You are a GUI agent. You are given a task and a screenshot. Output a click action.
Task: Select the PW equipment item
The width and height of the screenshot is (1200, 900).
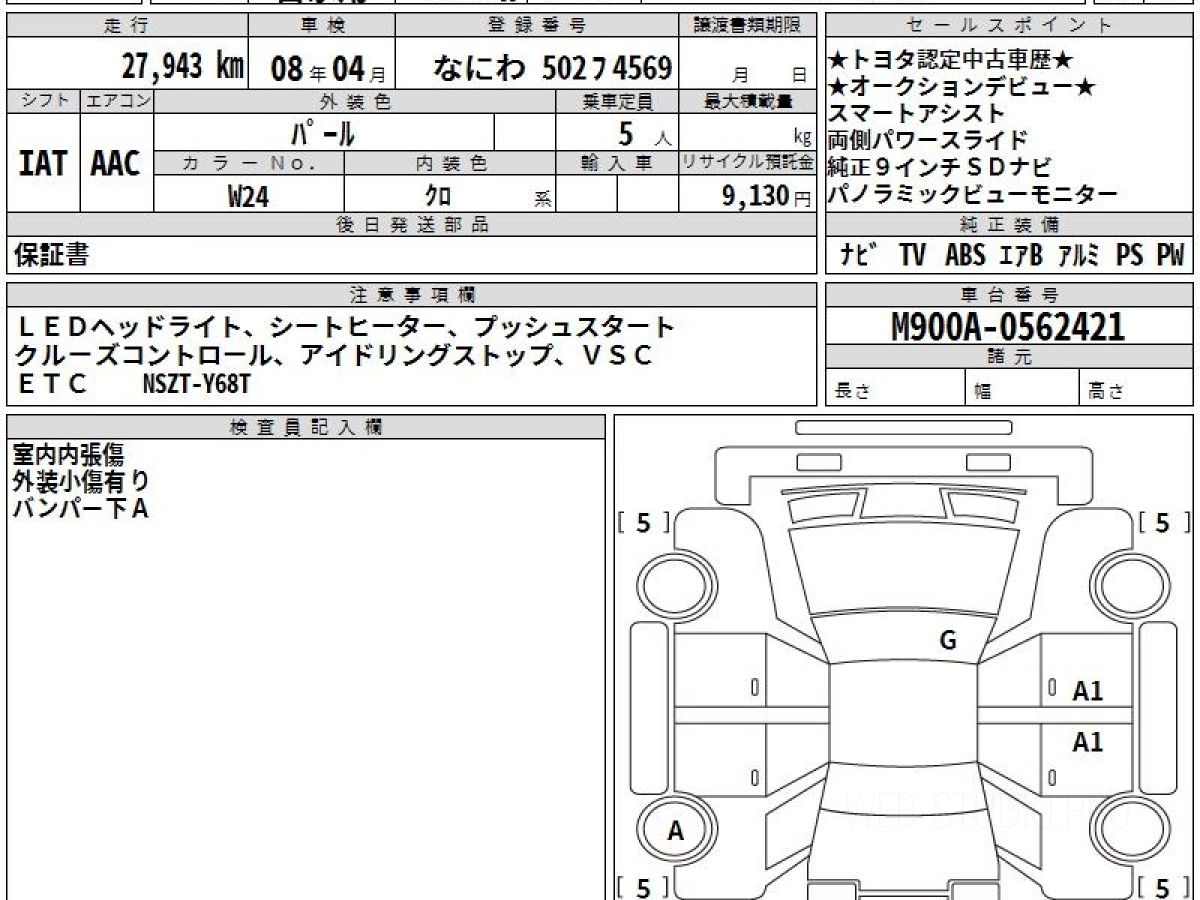click(1171, 256)
